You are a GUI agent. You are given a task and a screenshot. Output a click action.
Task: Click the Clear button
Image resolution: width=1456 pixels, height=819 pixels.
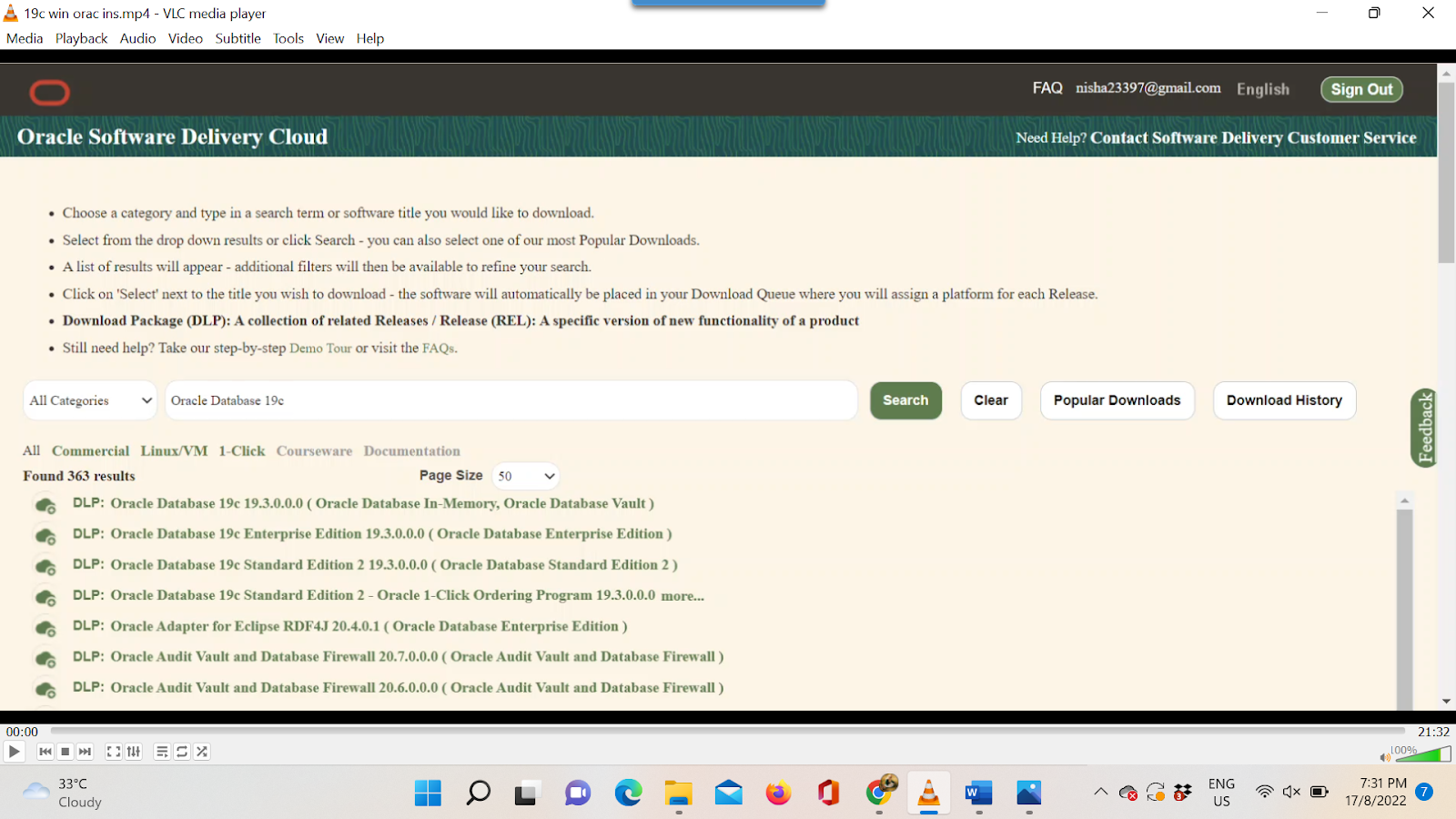(x=991, y=400)
